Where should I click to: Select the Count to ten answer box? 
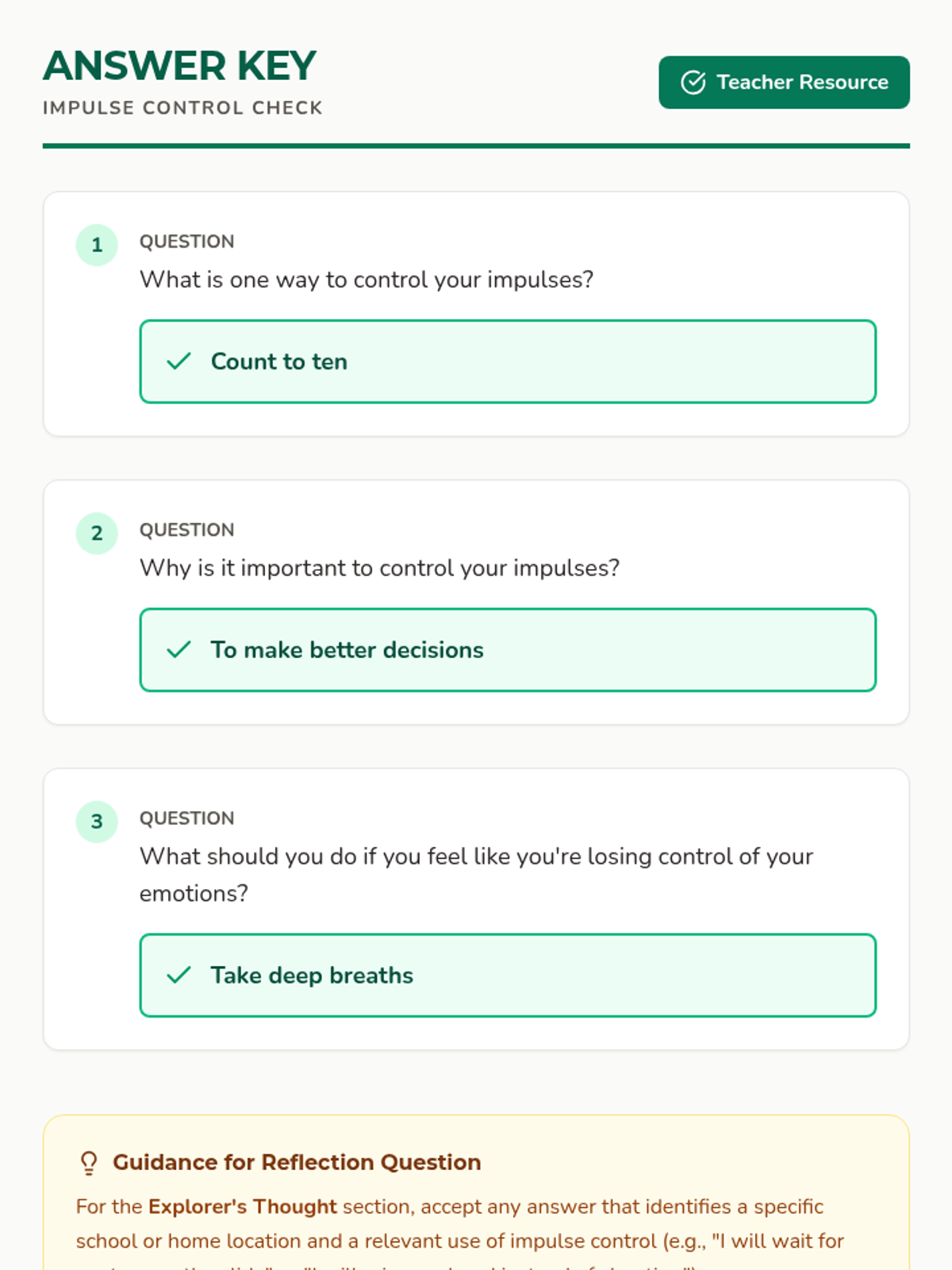point(508,362)
